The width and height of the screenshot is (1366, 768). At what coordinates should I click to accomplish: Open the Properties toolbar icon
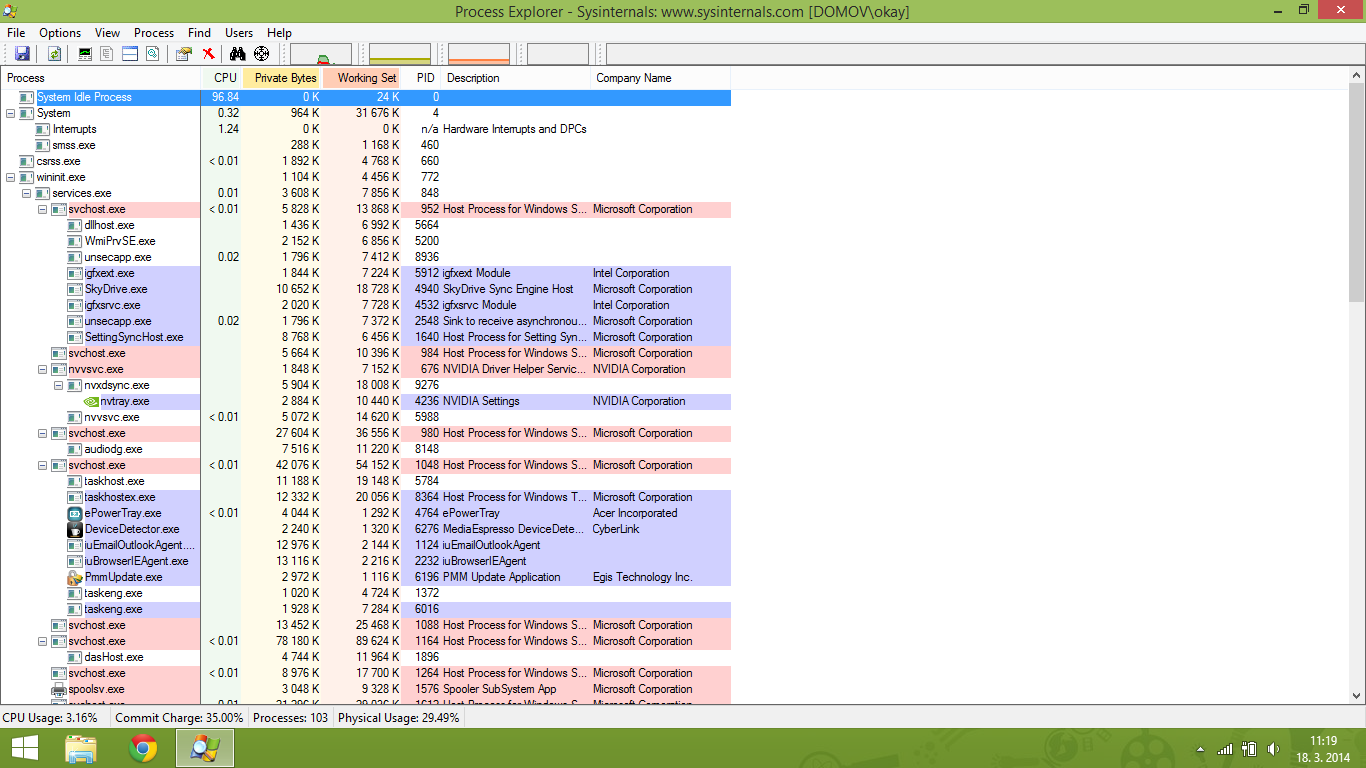[x=183, y=54]
